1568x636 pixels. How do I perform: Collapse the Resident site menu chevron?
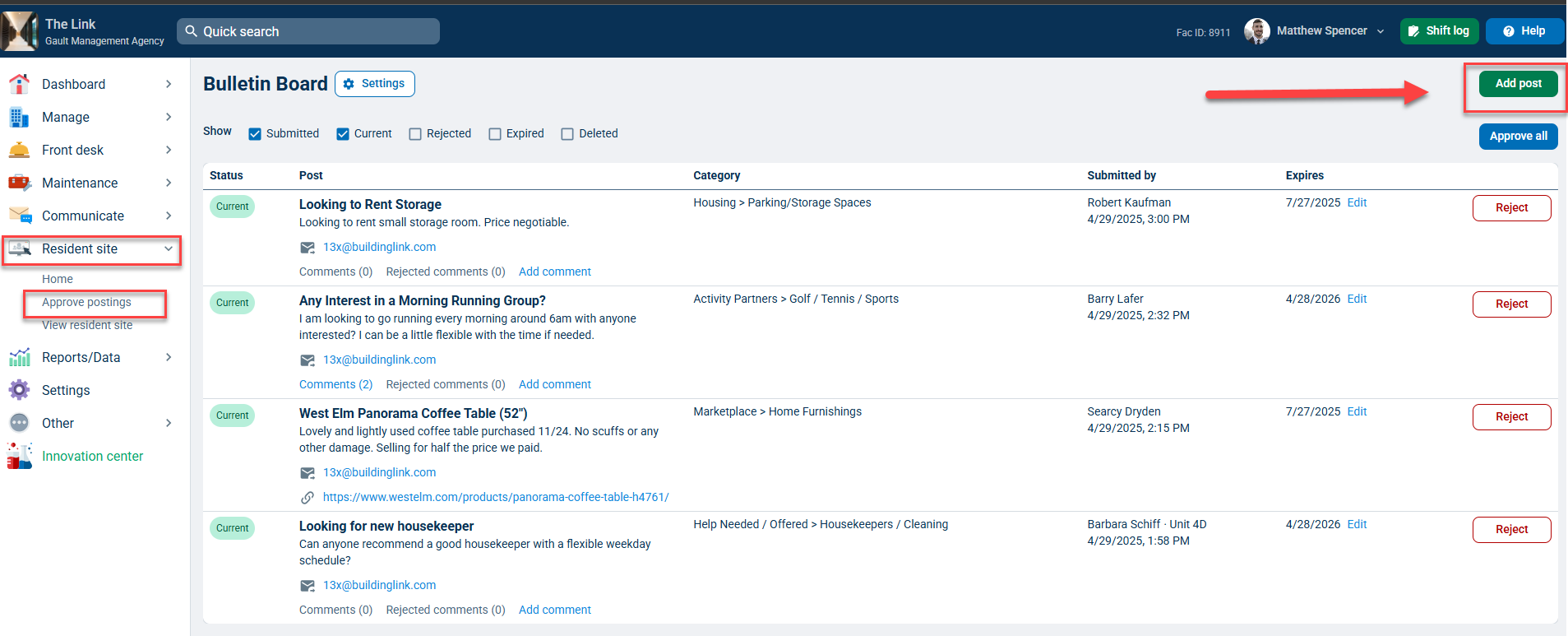pyautogui.click(x=169, y=248)
